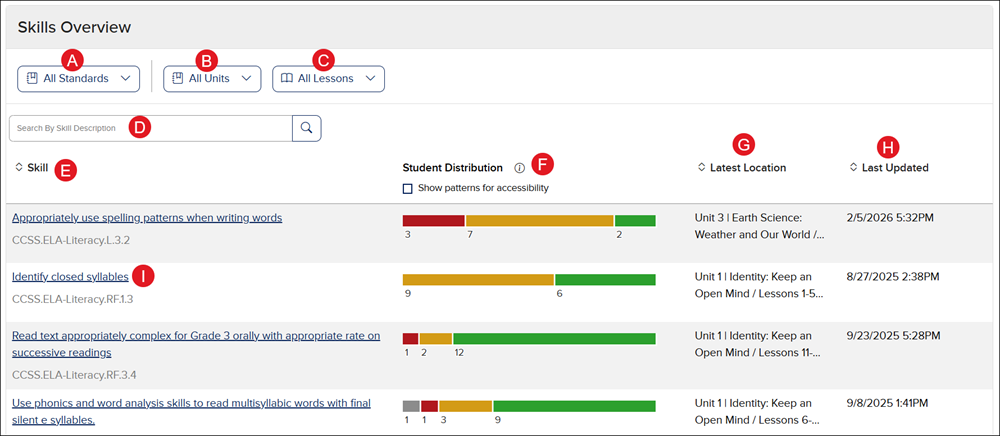
Task: Open Read text appropriately complex skill link
Action: 195,336
